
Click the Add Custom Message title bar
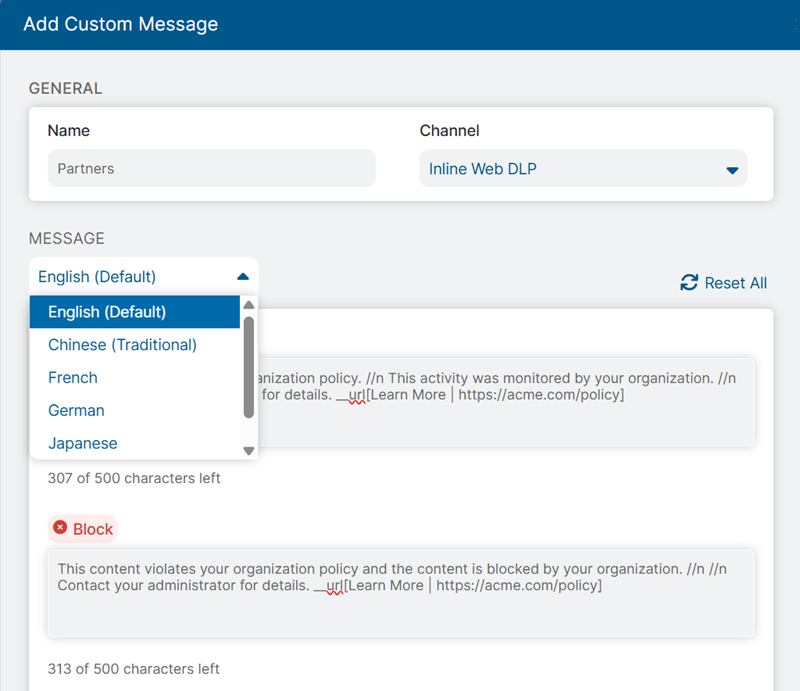(400, 24)
